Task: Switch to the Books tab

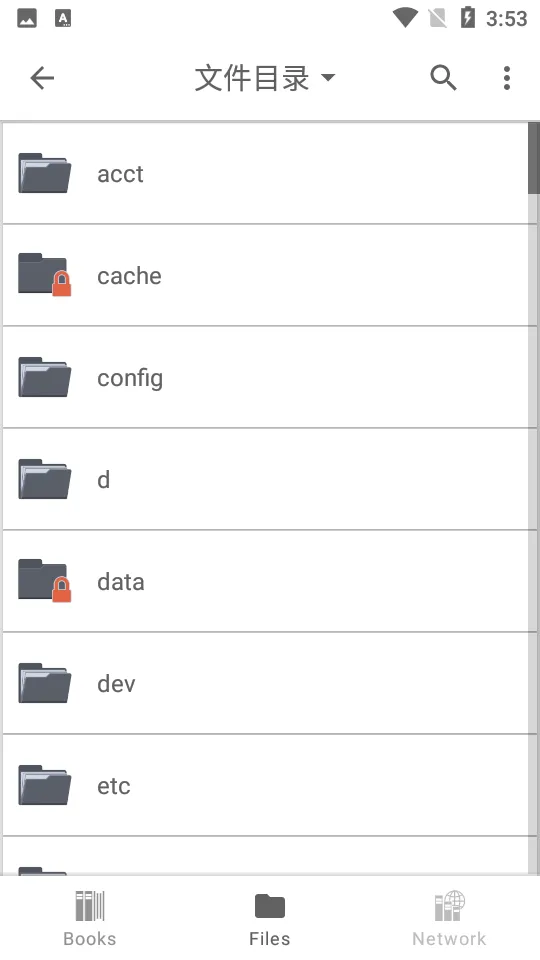Action: click(x=90, y=918)
